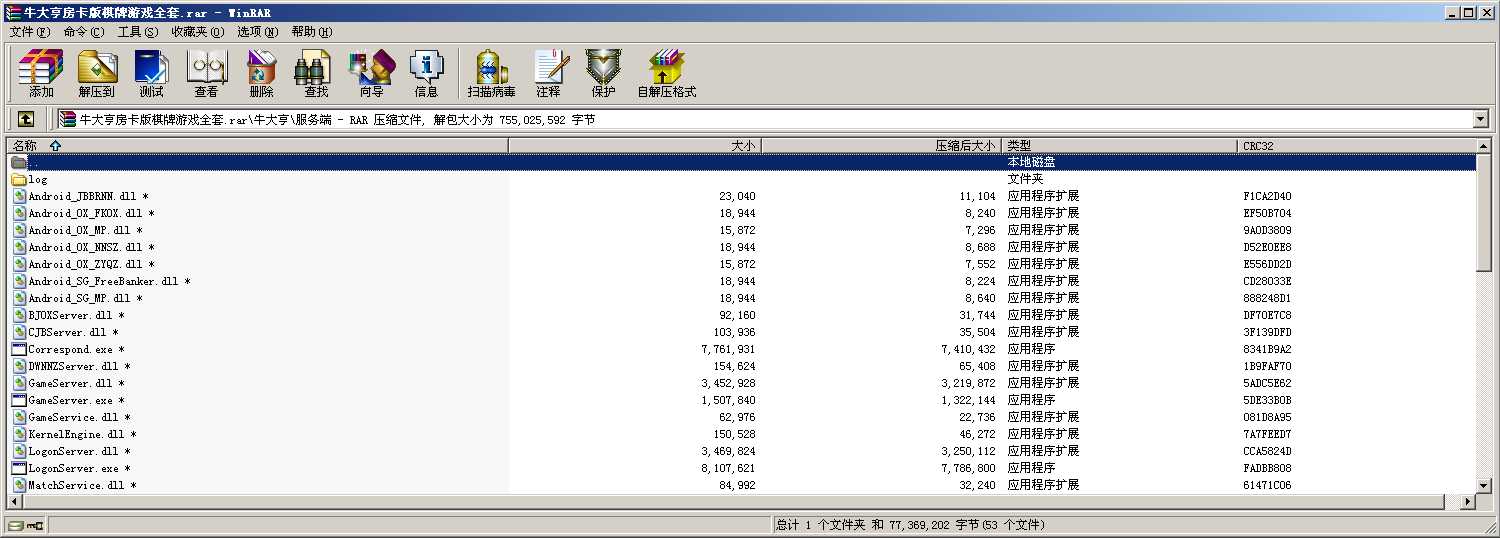Sort files by 大小 column header
Viewport: 1500px width, 538px height.
point(635,145)
